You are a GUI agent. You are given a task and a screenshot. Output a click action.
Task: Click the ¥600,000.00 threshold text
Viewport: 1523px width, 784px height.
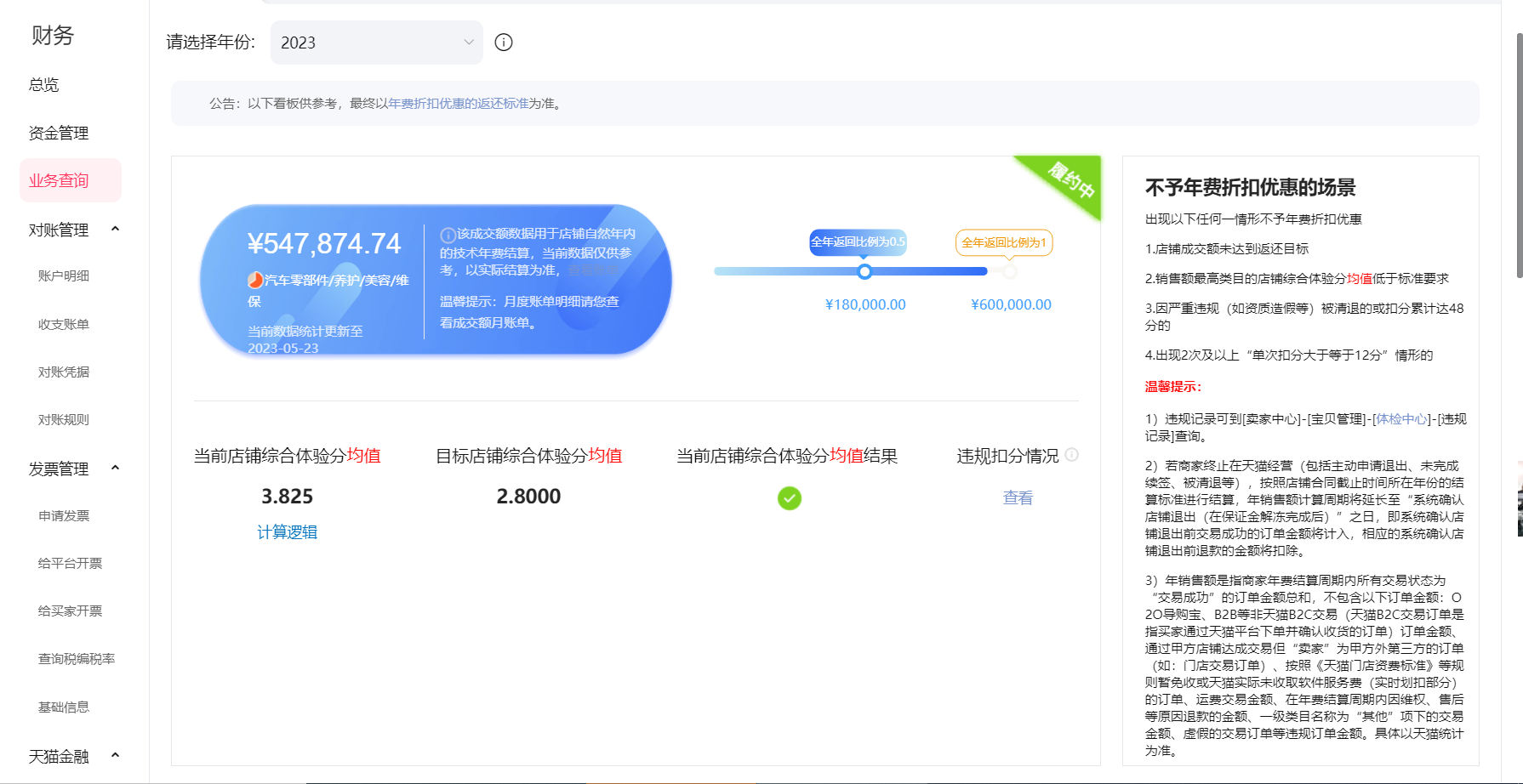(1011, 304)
